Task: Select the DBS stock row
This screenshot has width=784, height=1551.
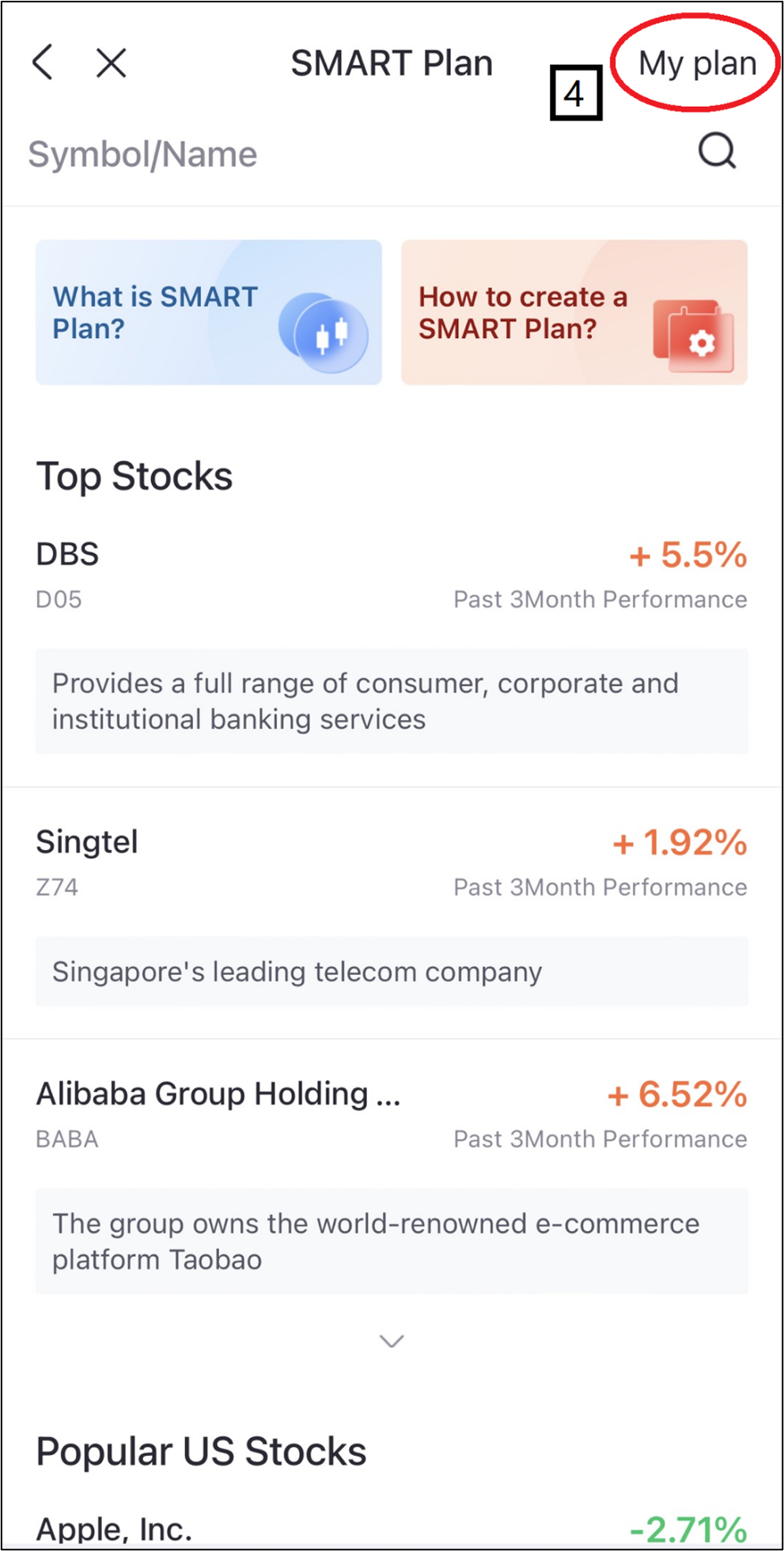Action: coord(392,575)
